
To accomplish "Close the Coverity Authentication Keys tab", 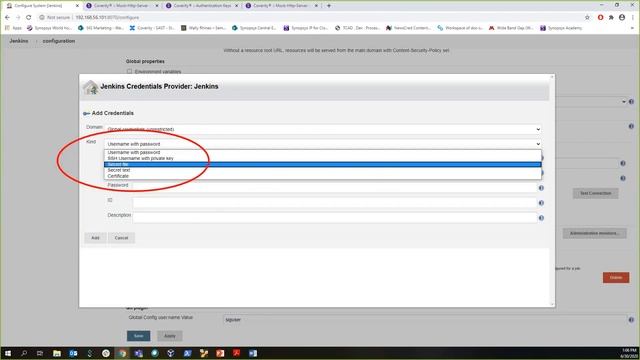I will click(236, 6).
